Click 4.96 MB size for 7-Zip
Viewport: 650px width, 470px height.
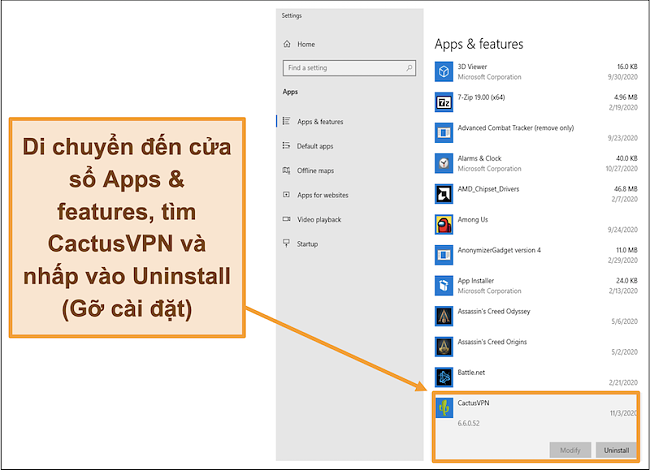click(x=626, y=97)
